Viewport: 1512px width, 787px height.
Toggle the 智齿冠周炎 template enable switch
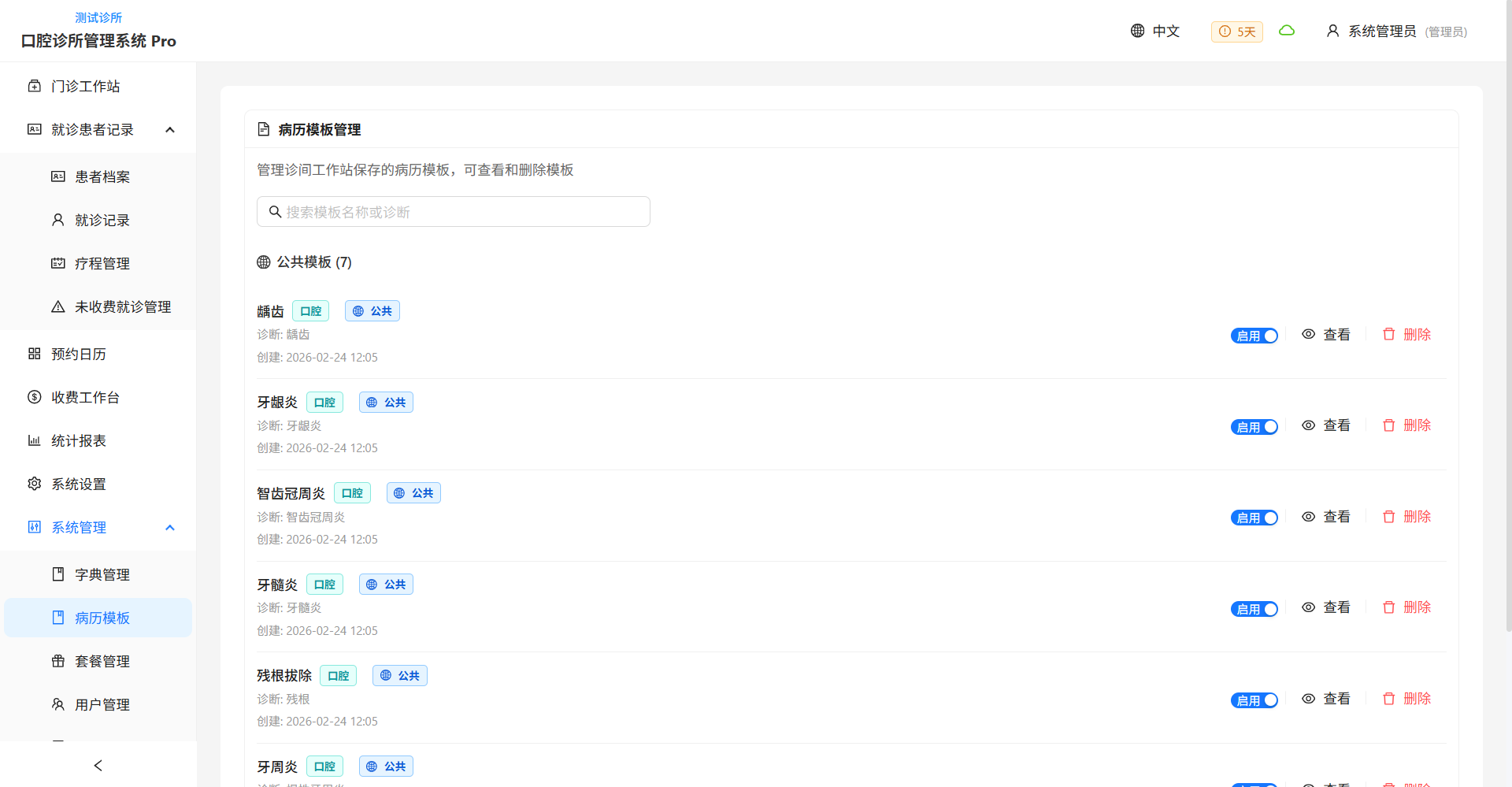tap(1254, 518)
